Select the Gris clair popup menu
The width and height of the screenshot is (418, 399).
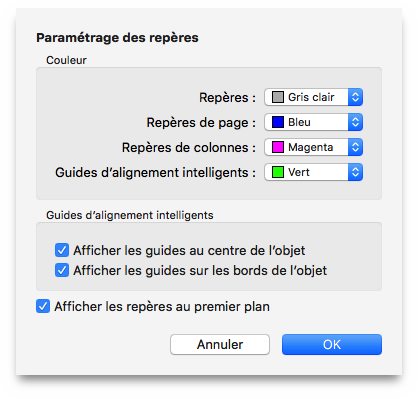pyautogui.click(x=313, y=97)
